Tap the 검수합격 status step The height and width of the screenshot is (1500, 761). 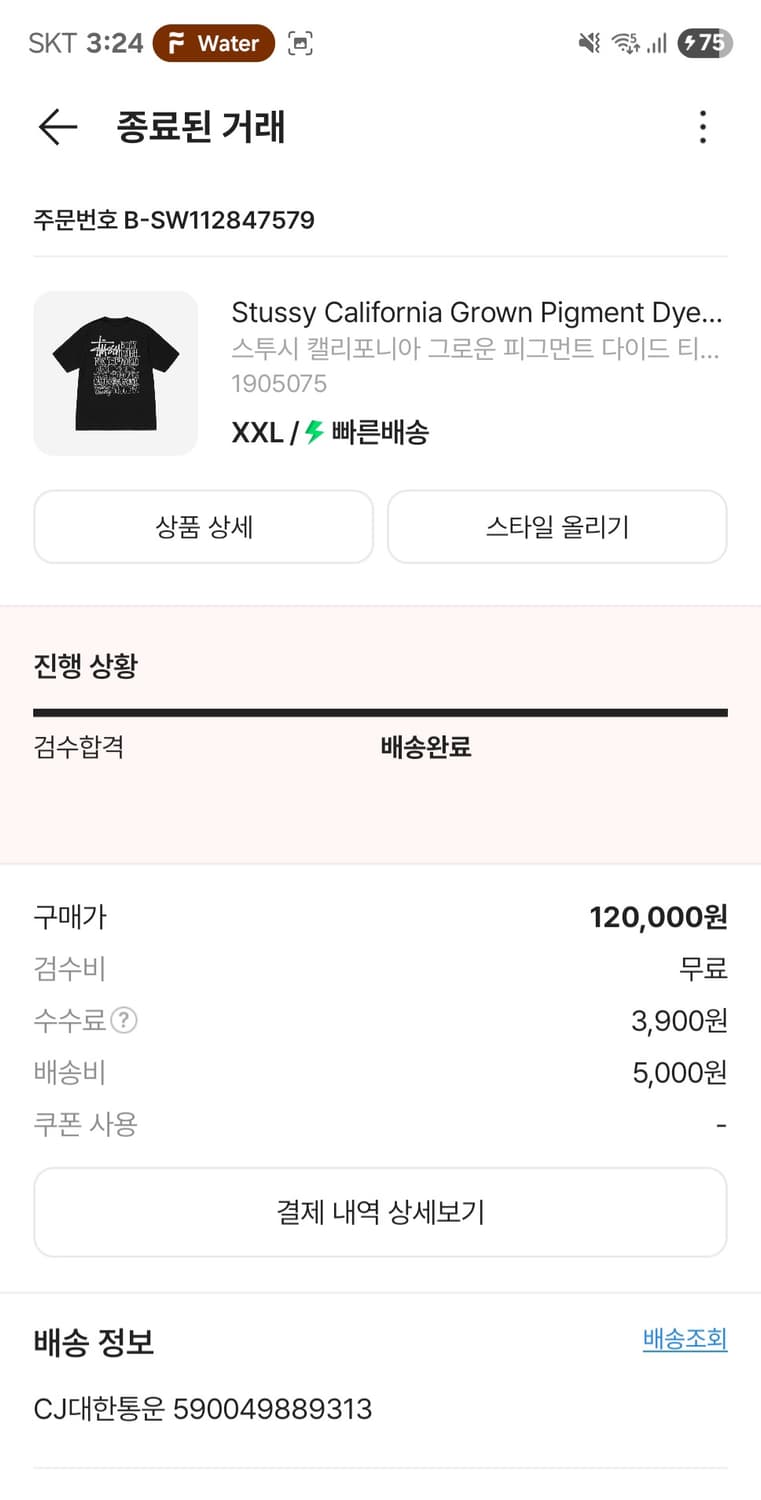point(79,747)
